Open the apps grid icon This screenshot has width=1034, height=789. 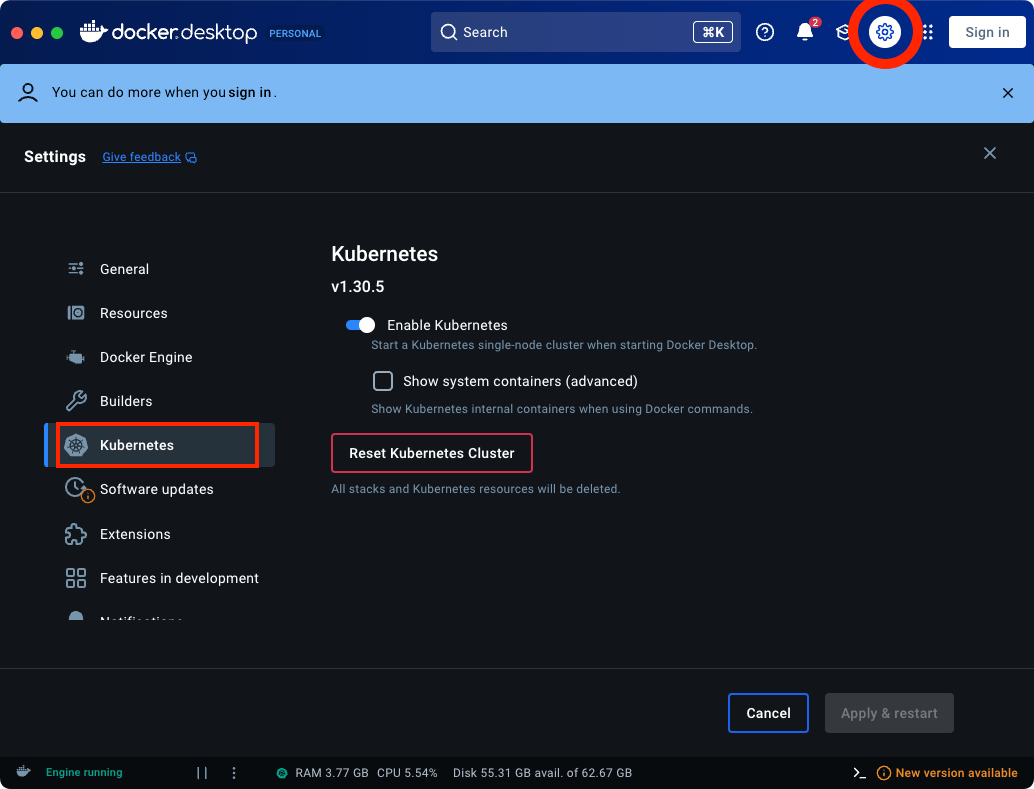pos(928,32)
